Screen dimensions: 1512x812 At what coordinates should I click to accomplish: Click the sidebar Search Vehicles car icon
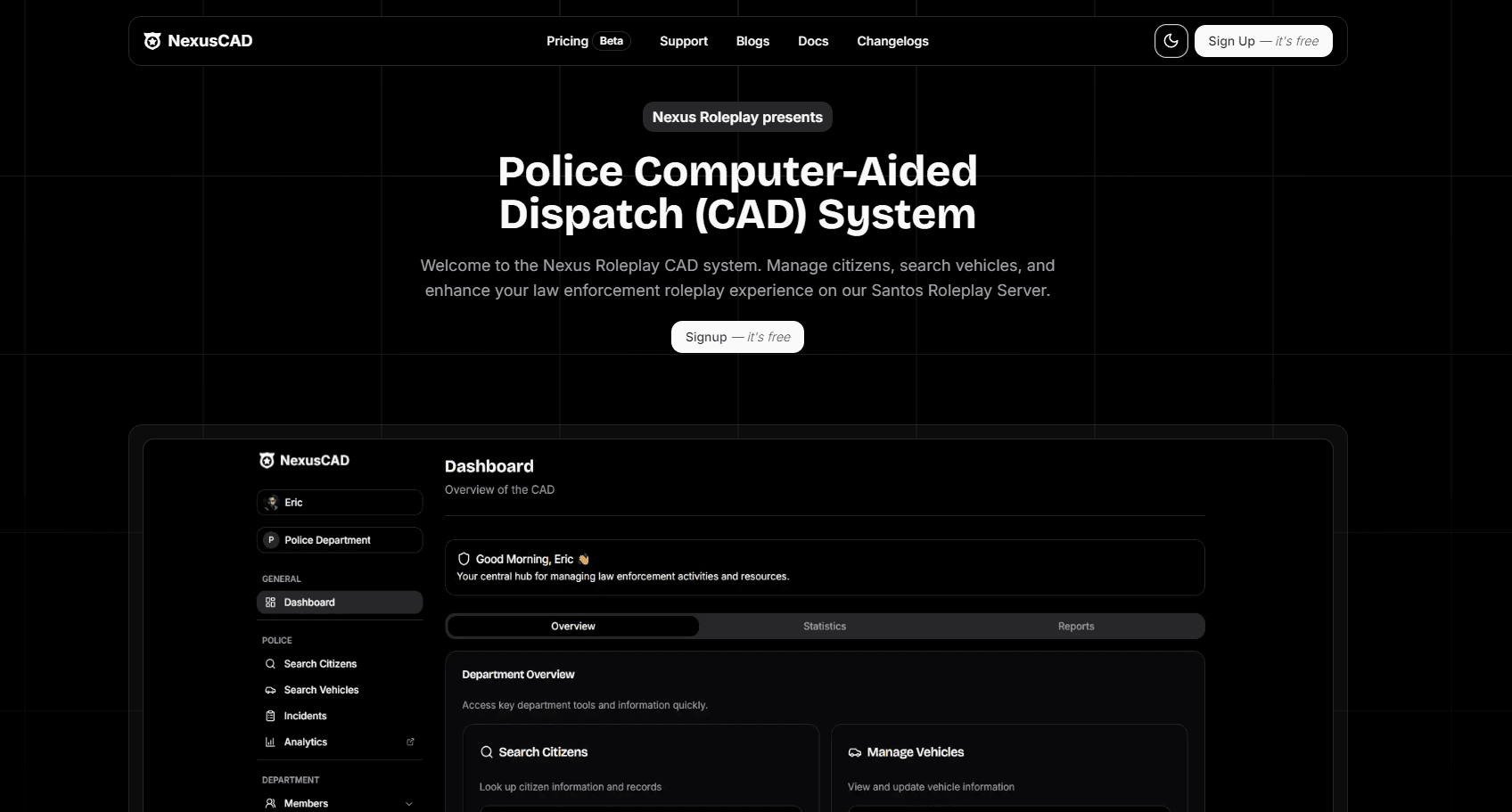(270, 690)
